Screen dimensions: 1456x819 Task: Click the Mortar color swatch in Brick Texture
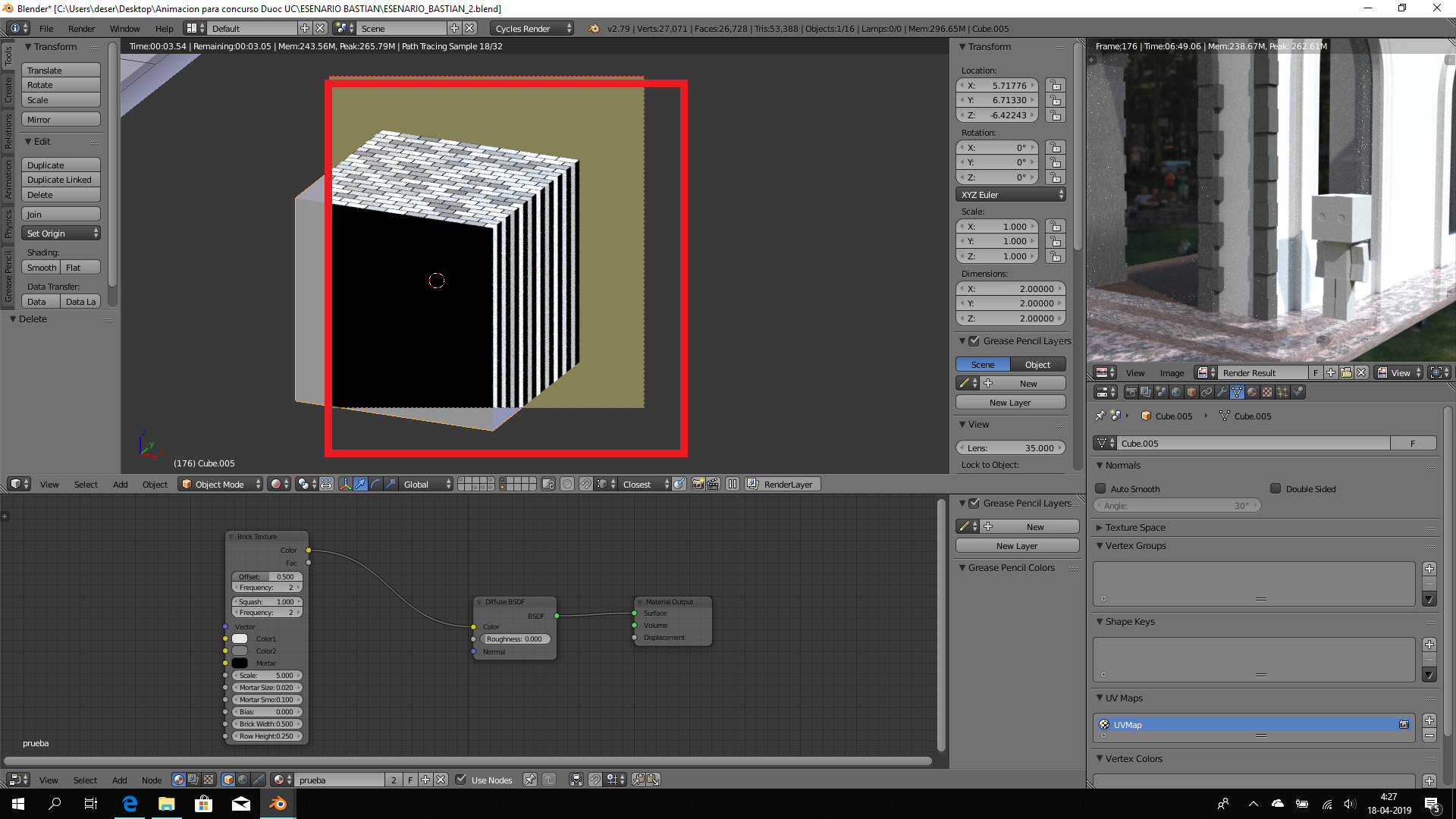tap(240, 664)
